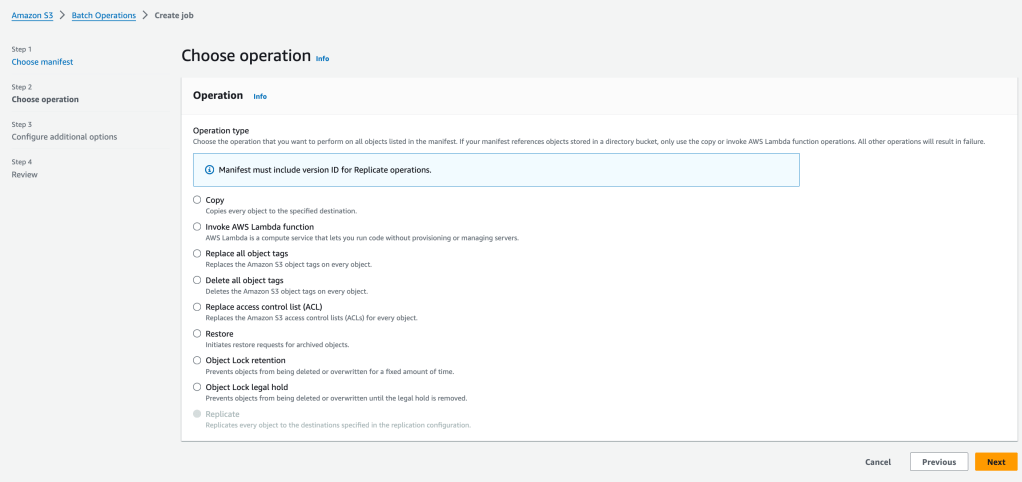Image resolution: width=1022 pixels, height=482 pixels.
Task: Select Replace access control list (ACL)
Action: (197, 307)
